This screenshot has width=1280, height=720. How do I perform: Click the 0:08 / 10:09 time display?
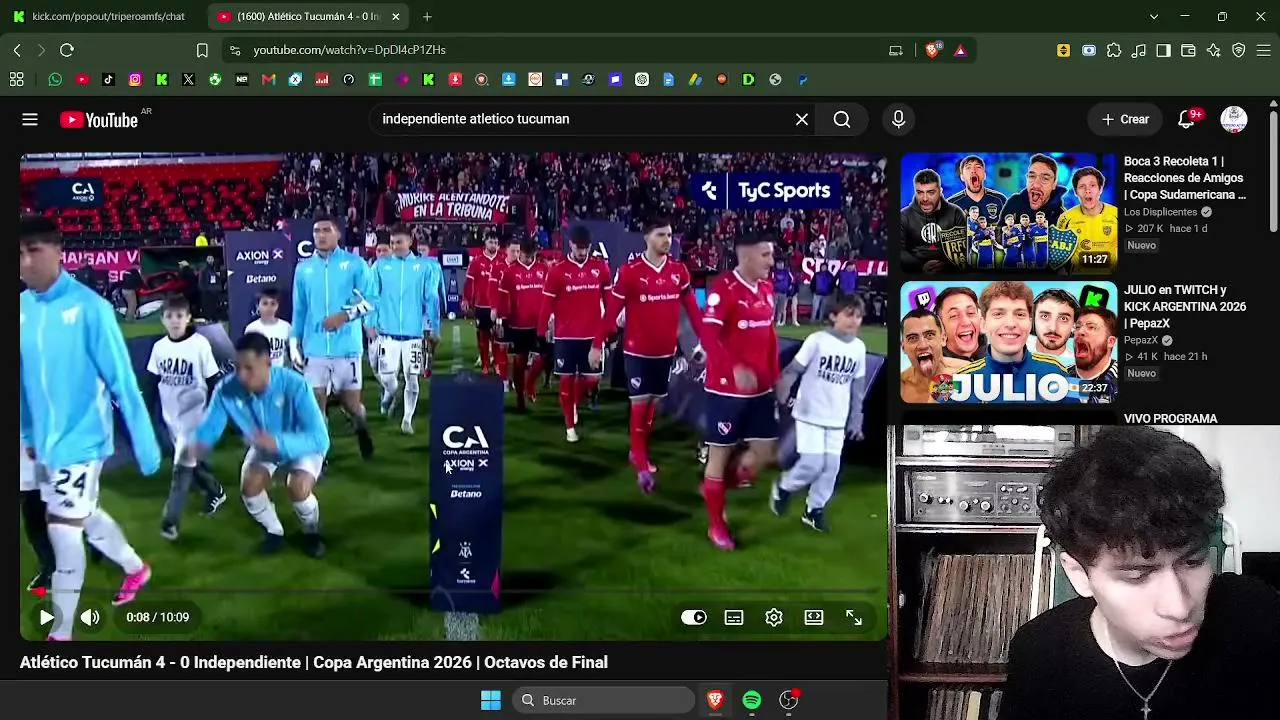(157, 617)
